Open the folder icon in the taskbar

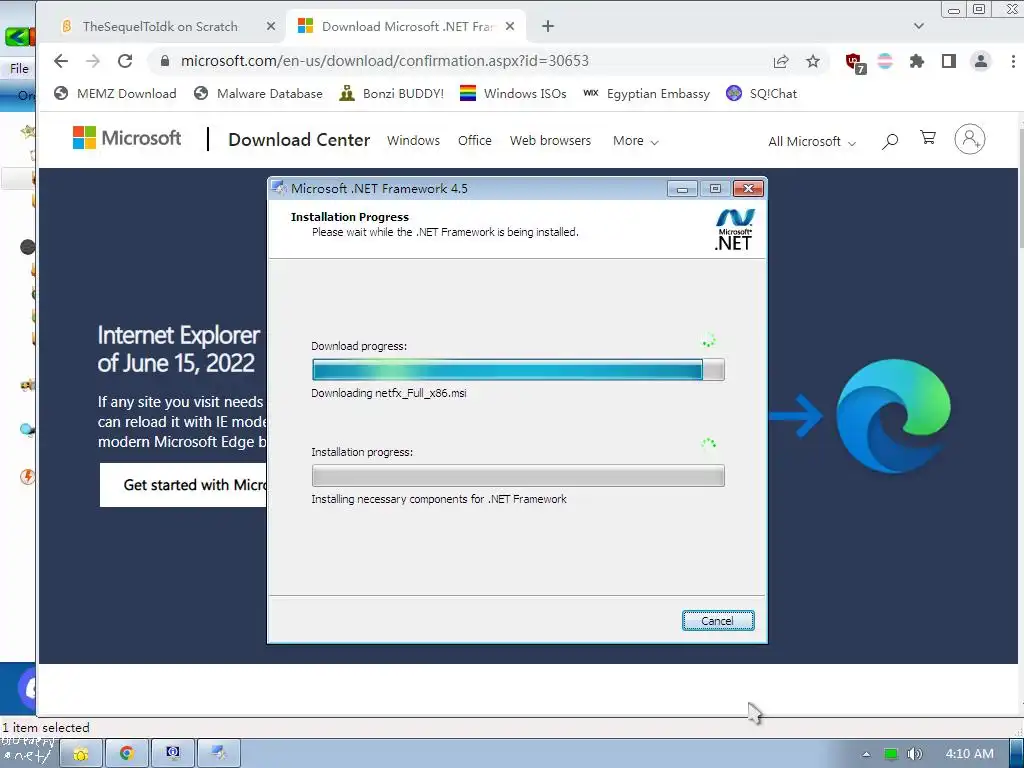point(81,754)
